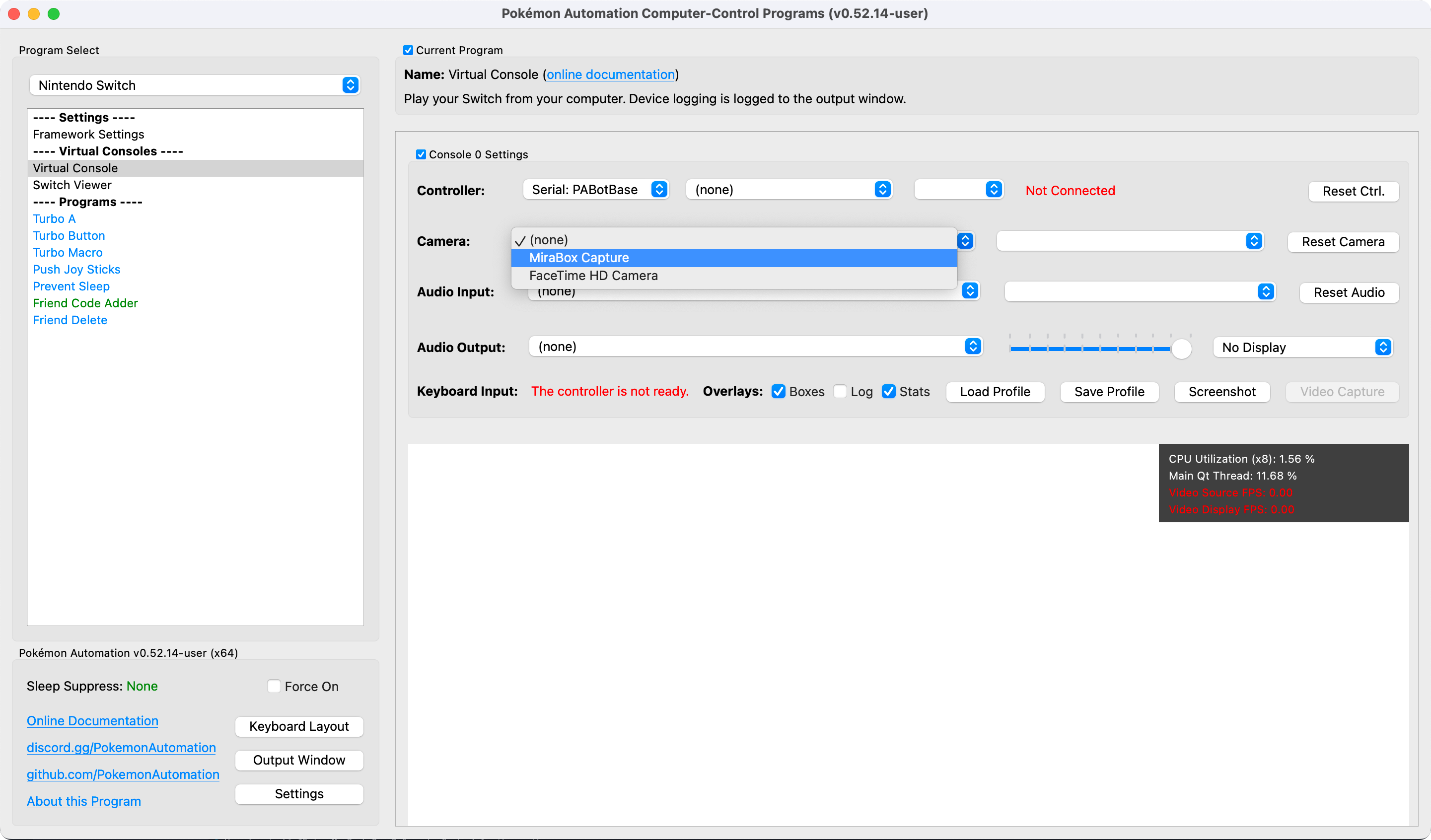
Task: Click the Audio Output dropdown arrow icon
Action: [x=973, y=347]
